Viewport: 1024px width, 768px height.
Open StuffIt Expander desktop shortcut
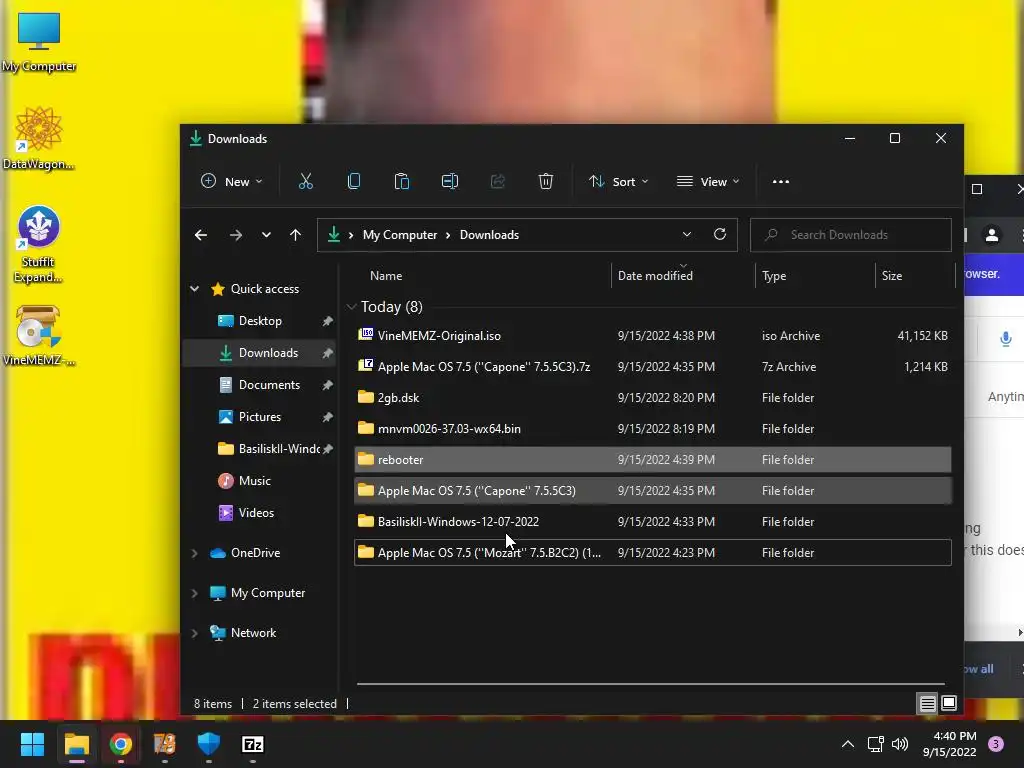39,244
